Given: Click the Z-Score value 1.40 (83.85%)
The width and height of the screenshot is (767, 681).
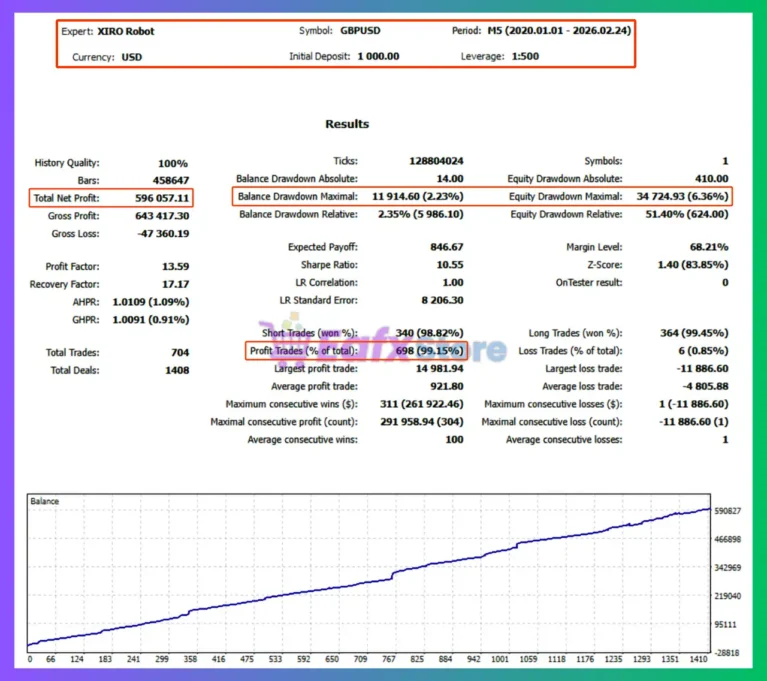Looking at the screenshot, I should click(x=686, y=265).
